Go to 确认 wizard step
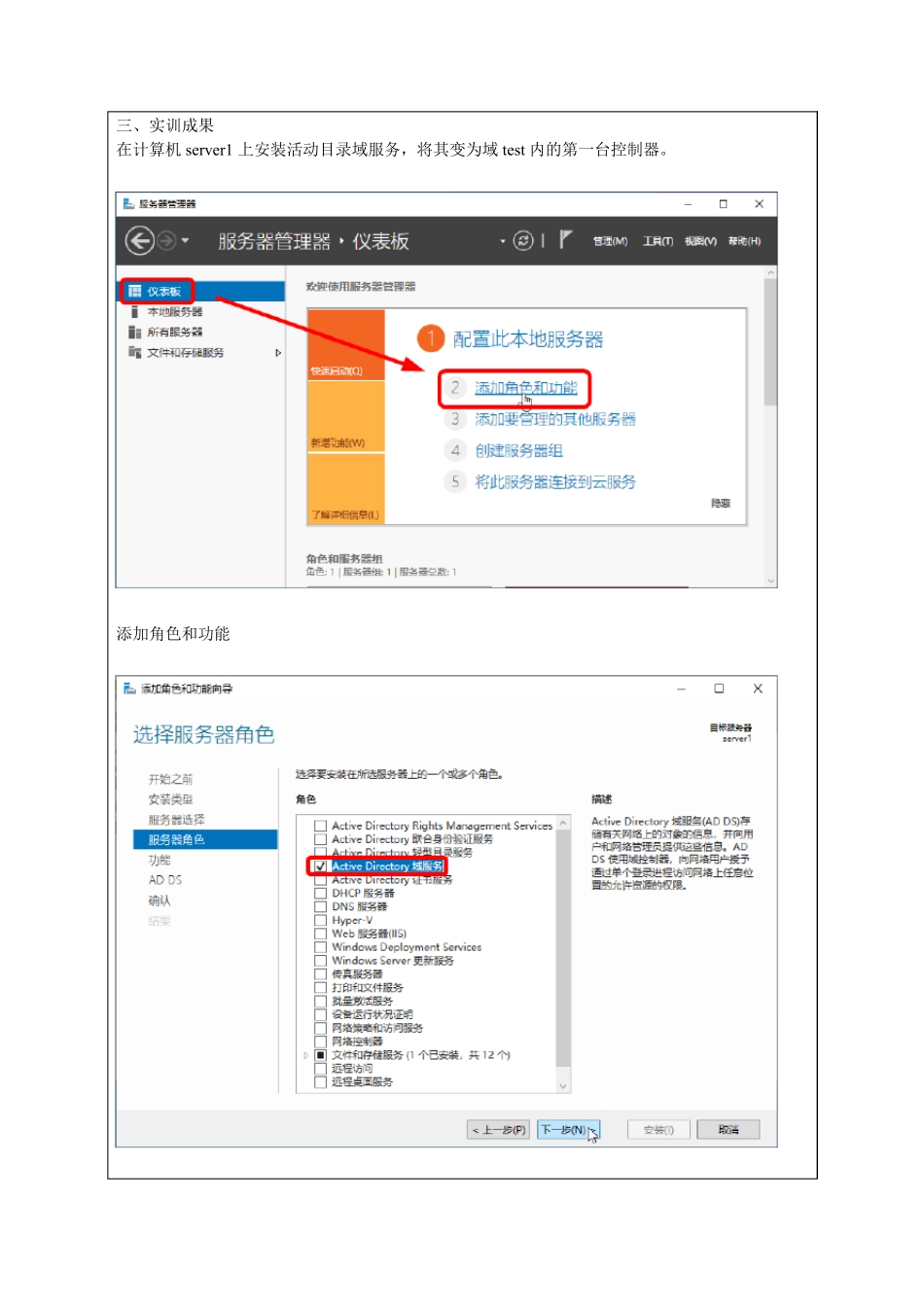Image resolution: width=924 pixels, height=1307 pixels. [160, 901]
